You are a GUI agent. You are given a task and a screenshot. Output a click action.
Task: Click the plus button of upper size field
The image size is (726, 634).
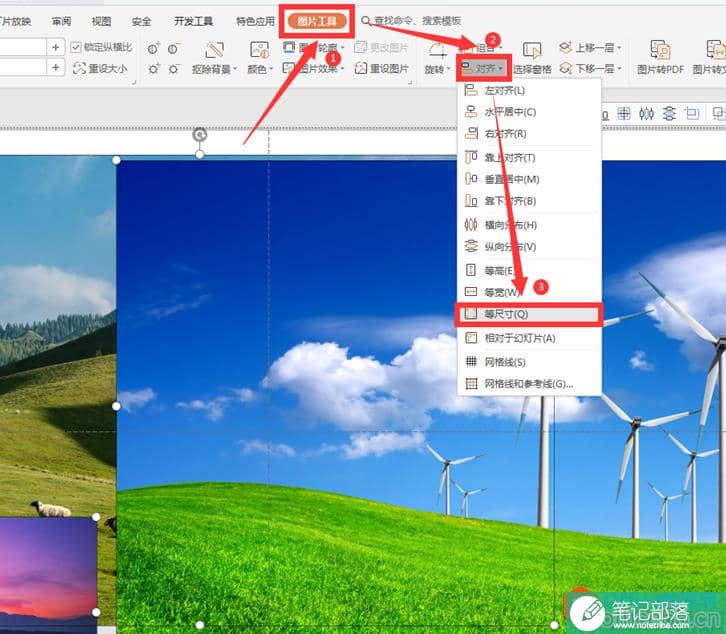(56, 47)
